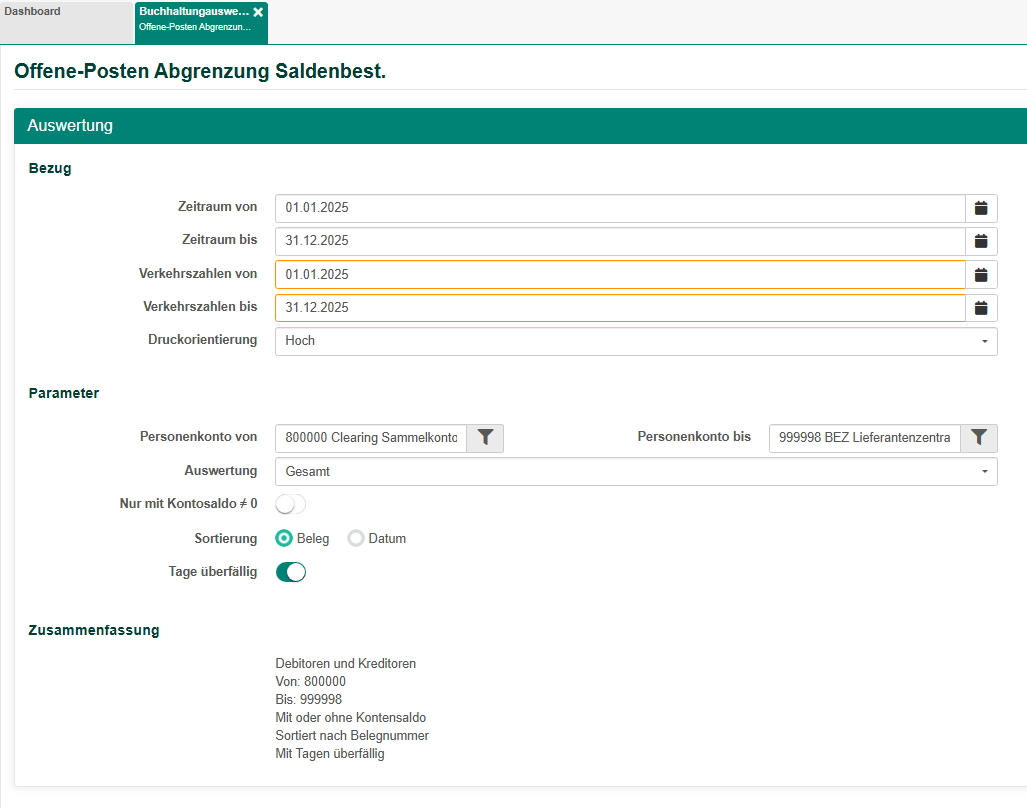Viewport: 1027px width, 808px height.
Task: Open calendar picker for Zeitraum von
Action: [x=981, y=208]
